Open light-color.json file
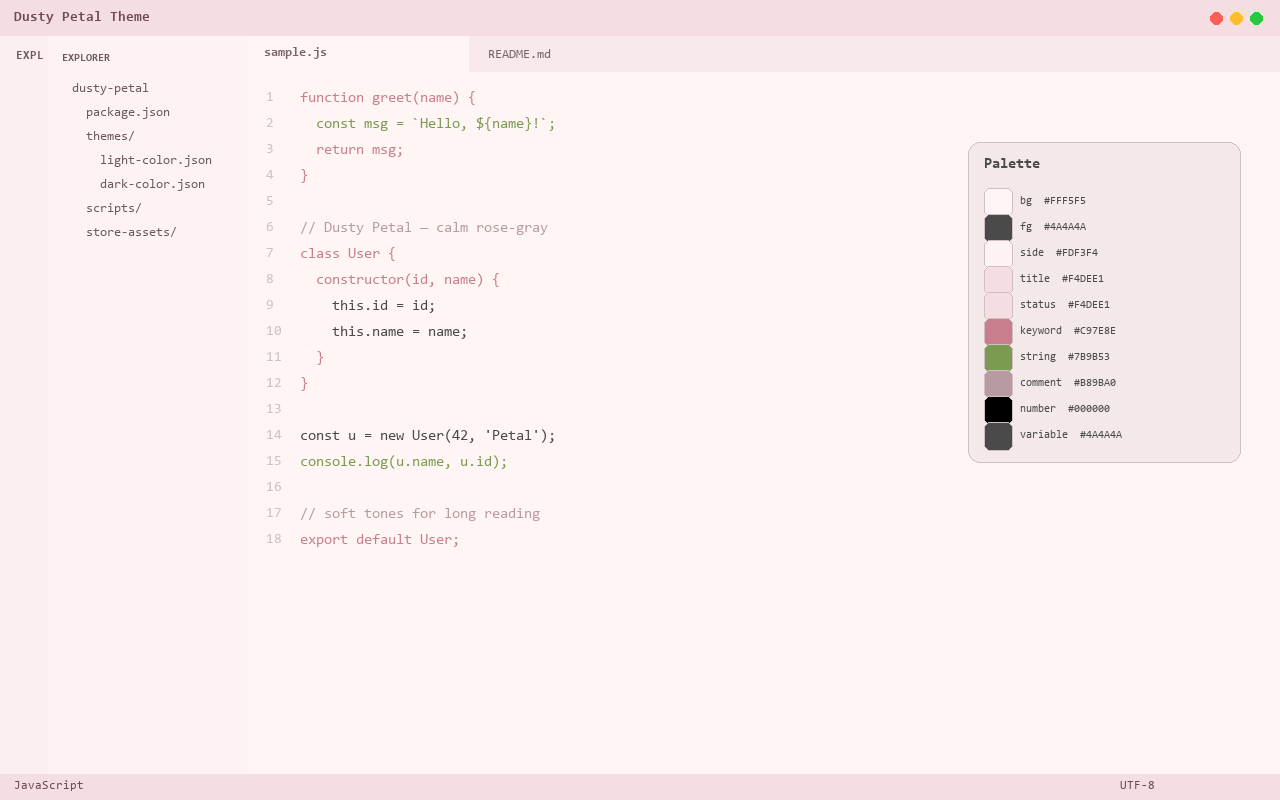Viewport: 1280px width, 800px height. [x=156, y=160]
